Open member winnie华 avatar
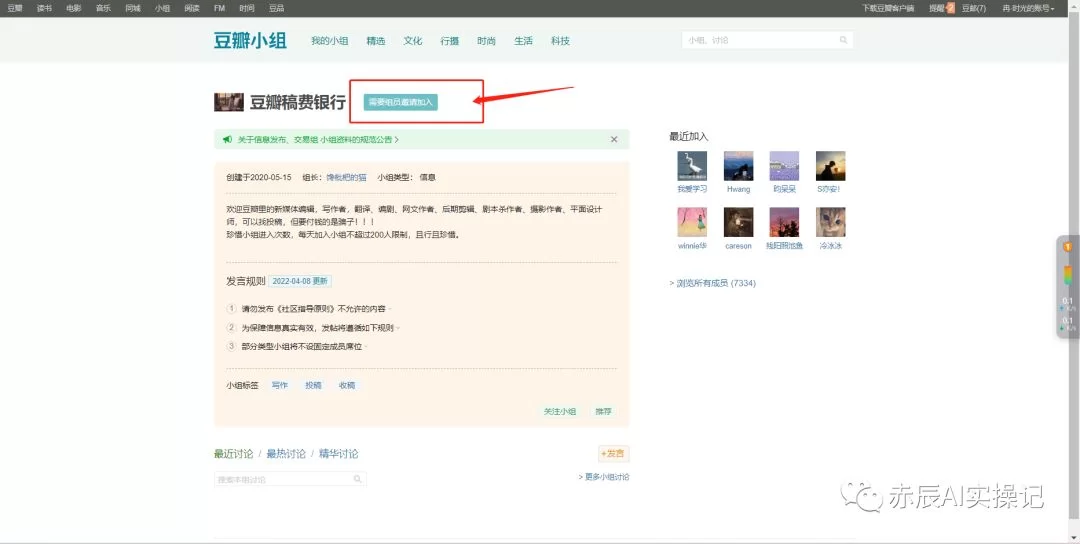The image size is (1080, 544). [x=692, y=222]
